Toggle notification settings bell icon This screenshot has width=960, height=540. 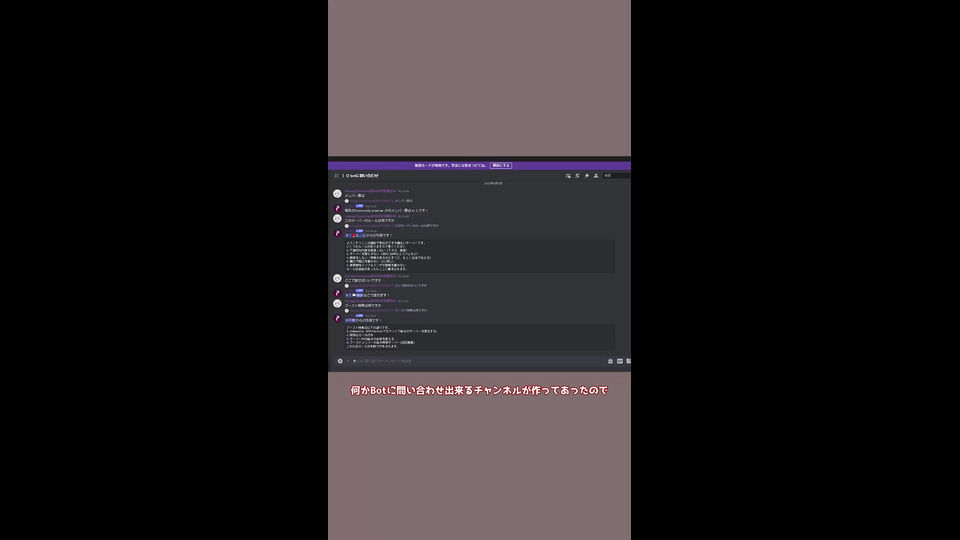[577, 176]
